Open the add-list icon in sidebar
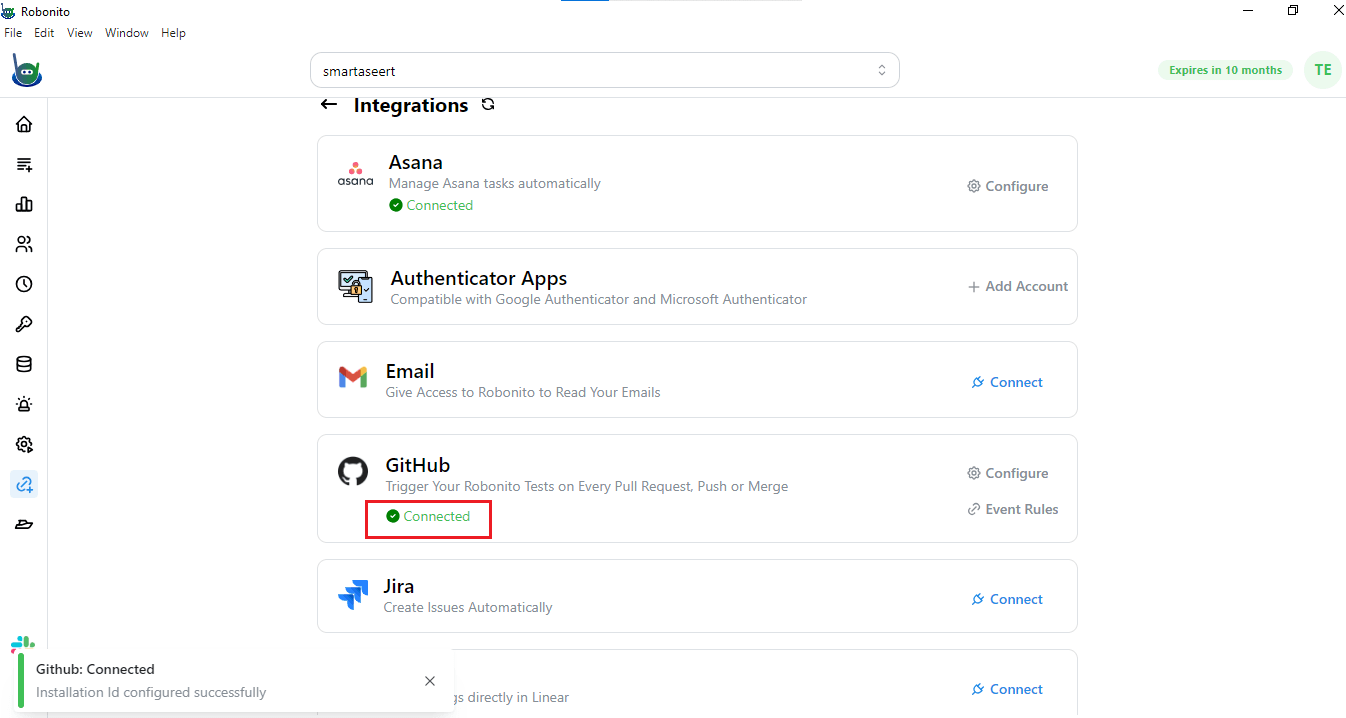 coord(24,164)
